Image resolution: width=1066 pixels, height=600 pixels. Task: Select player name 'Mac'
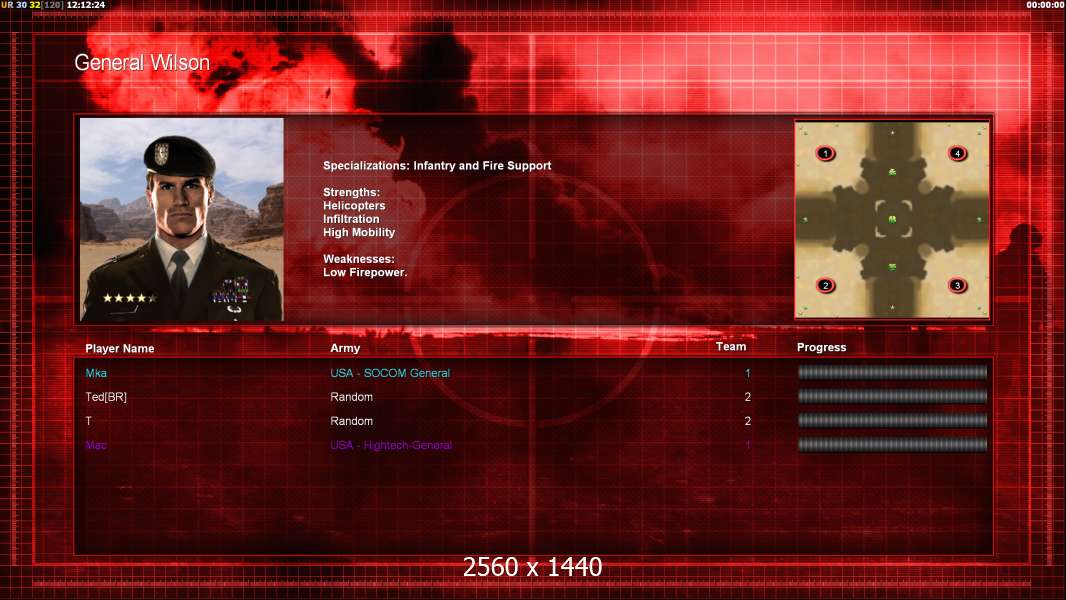96,445
